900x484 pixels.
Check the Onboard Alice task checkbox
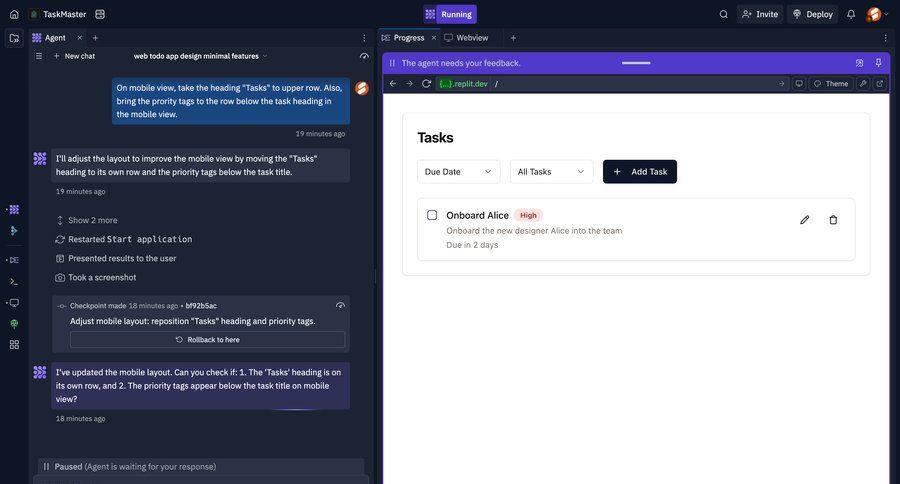click(x=432, y=215)
